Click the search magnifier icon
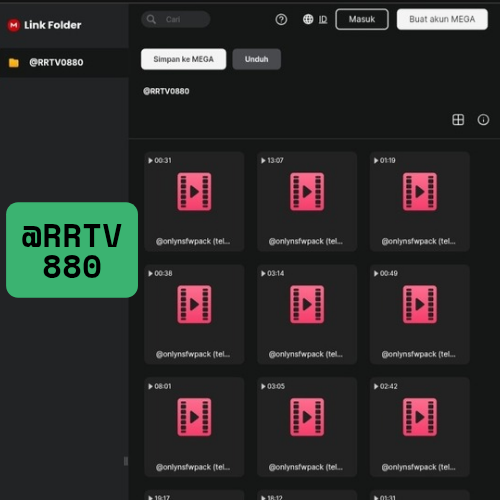This screenshot has width=500, height=500. (x=151, y=19)
